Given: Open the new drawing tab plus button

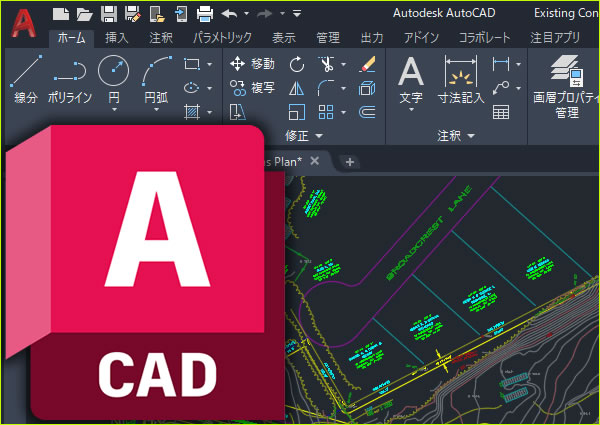Looking at the screenshot, I should click(x=349, y=162).
